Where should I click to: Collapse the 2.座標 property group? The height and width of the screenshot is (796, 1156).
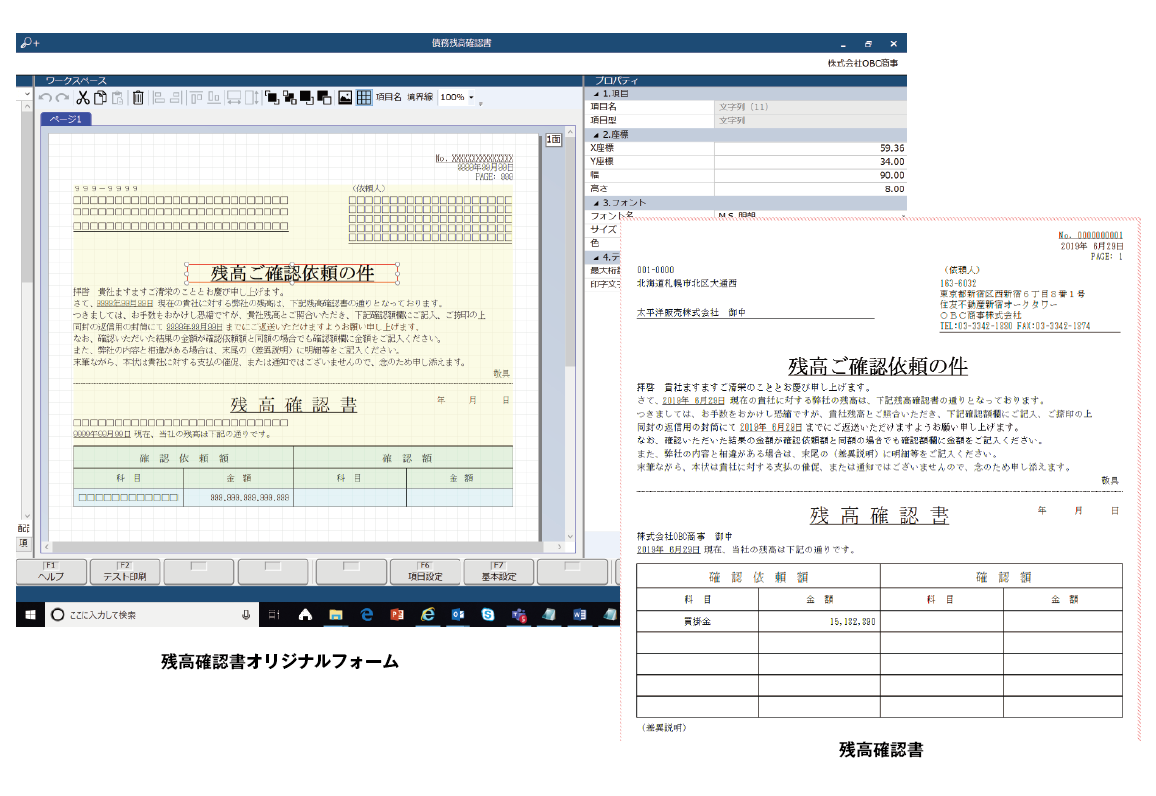click(x=596, y=135)
